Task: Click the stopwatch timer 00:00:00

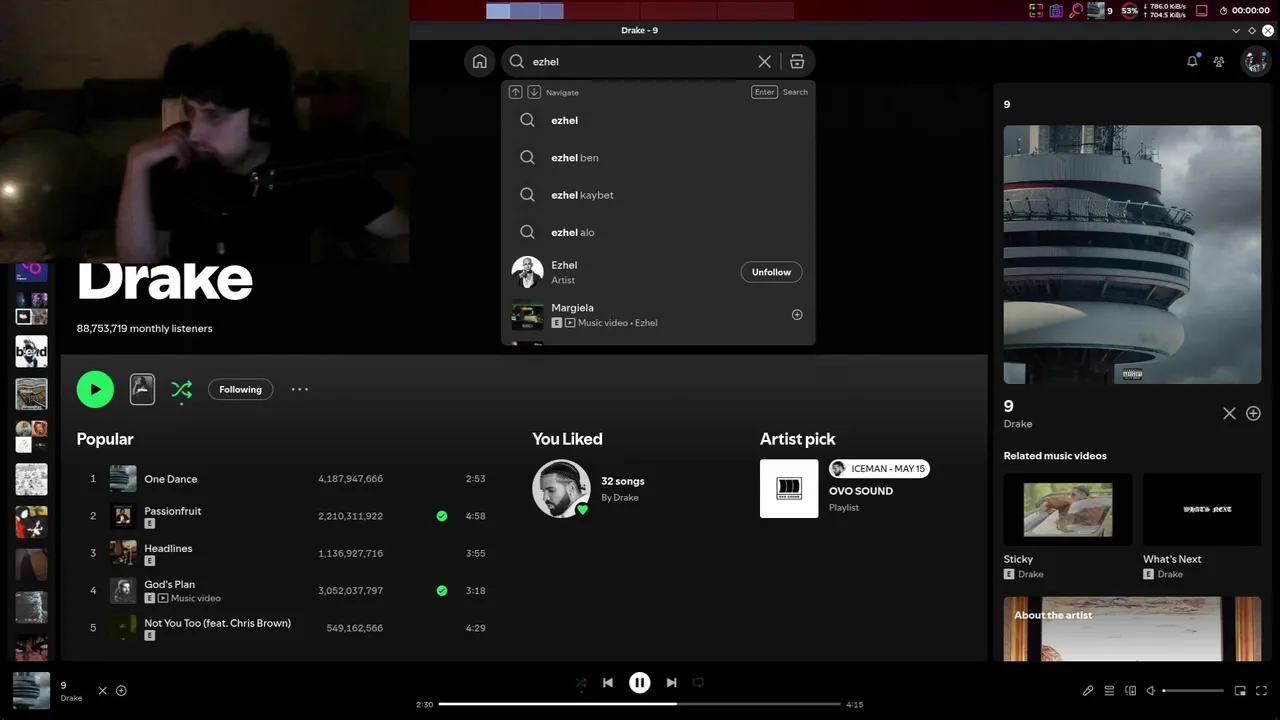Action: [1245, 11]
